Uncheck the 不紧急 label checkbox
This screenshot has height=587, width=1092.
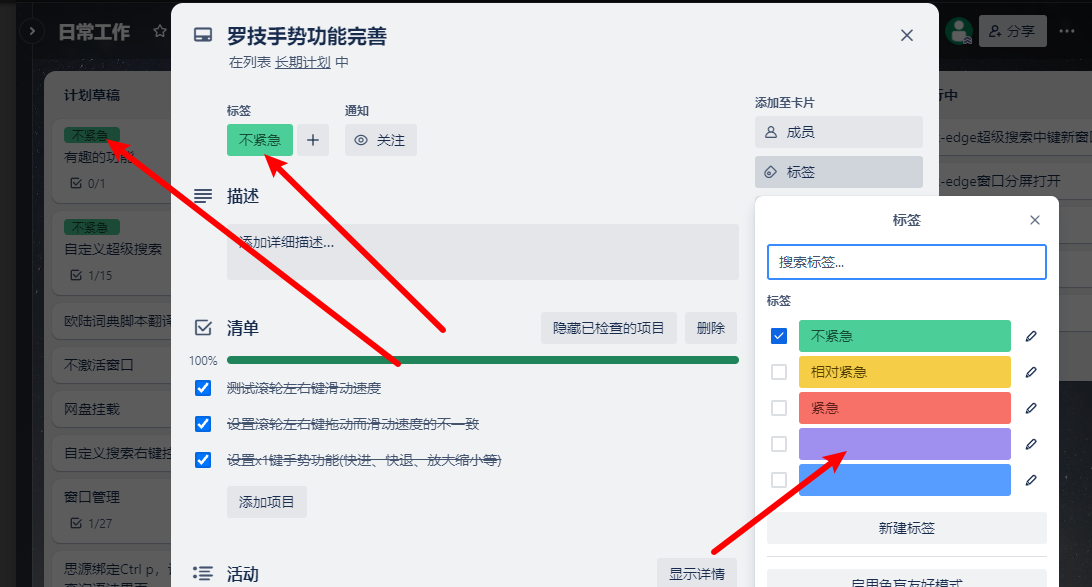(779, 336)
